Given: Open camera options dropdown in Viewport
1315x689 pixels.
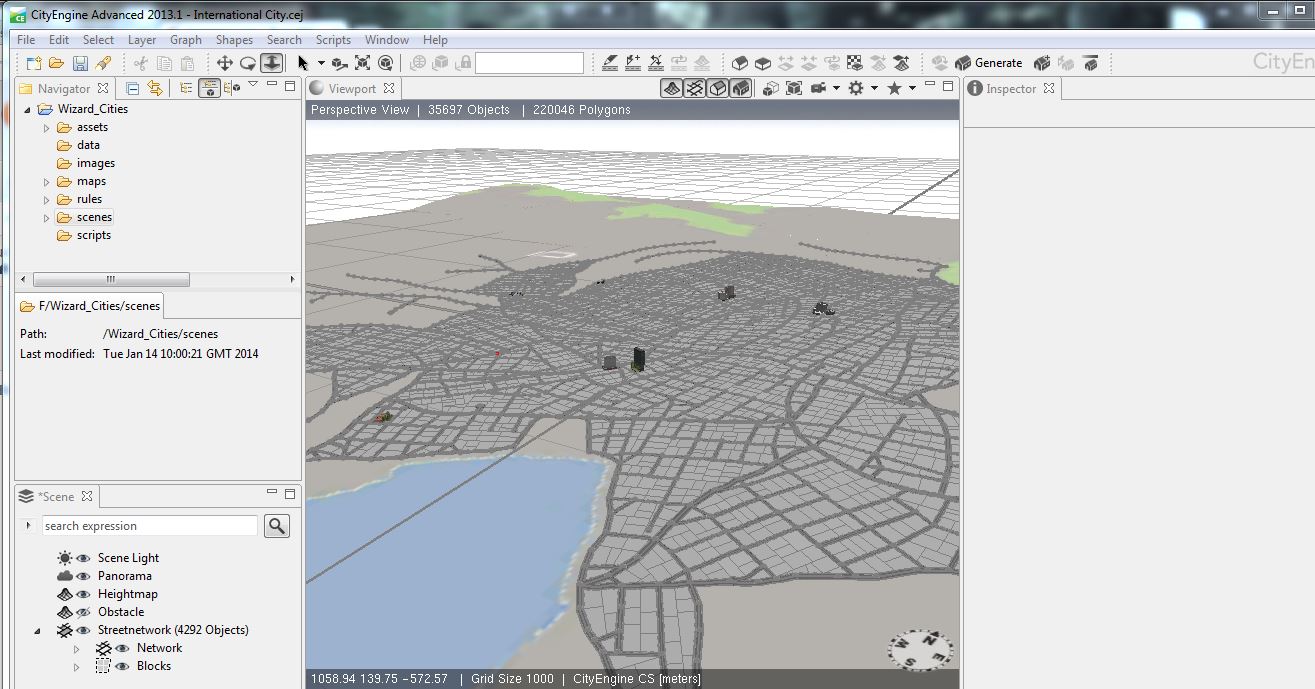Looking at the screenshot, I should [x=836, y=88].
